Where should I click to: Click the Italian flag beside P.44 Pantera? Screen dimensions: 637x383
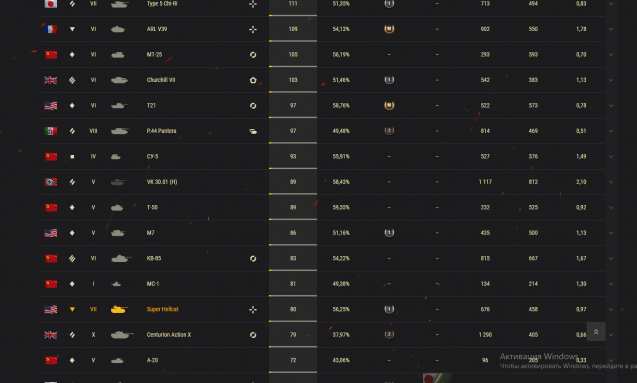point(51,131)
